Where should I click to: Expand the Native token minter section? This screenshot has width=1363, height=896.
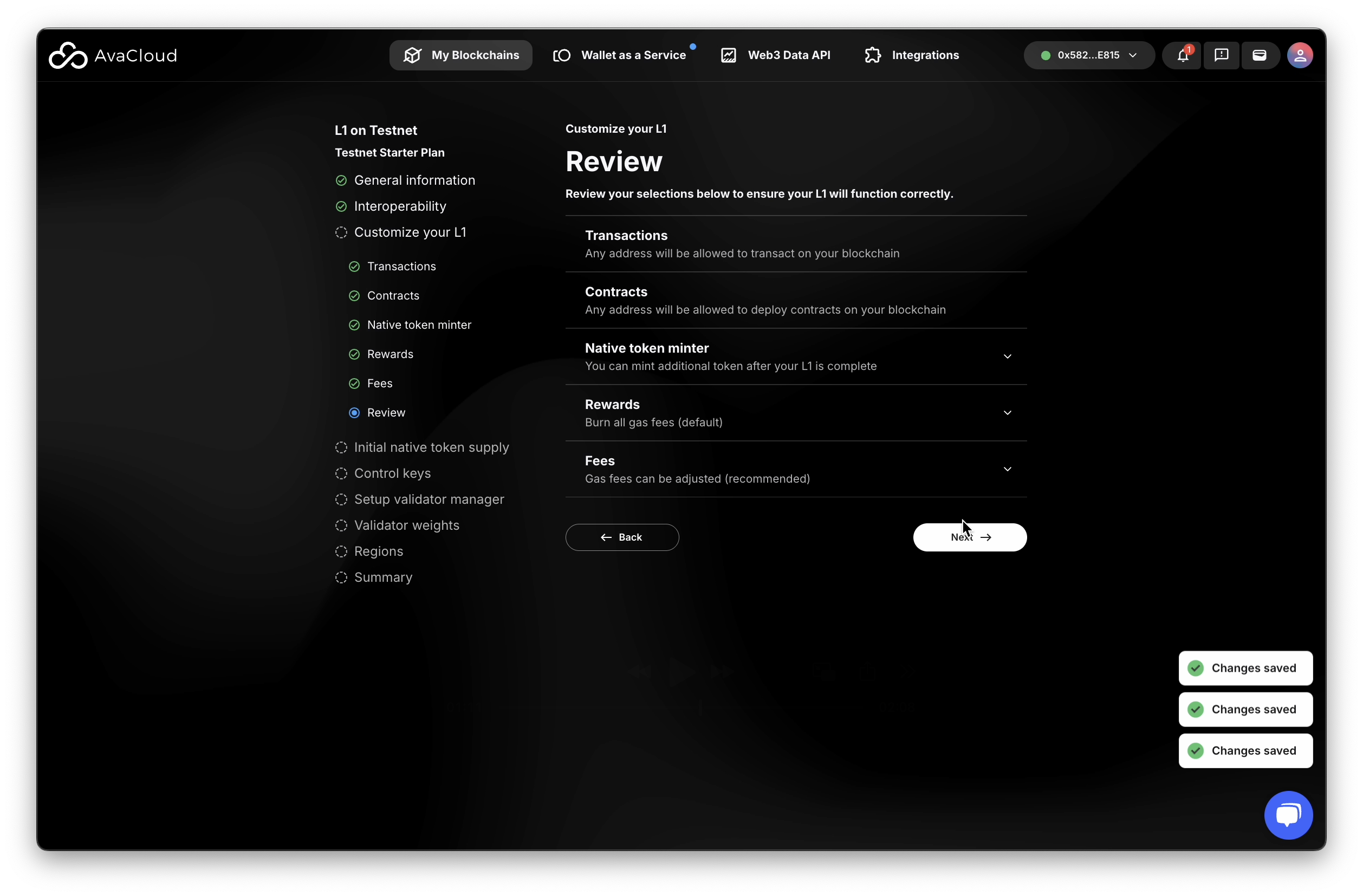[x=1007, y=356]
